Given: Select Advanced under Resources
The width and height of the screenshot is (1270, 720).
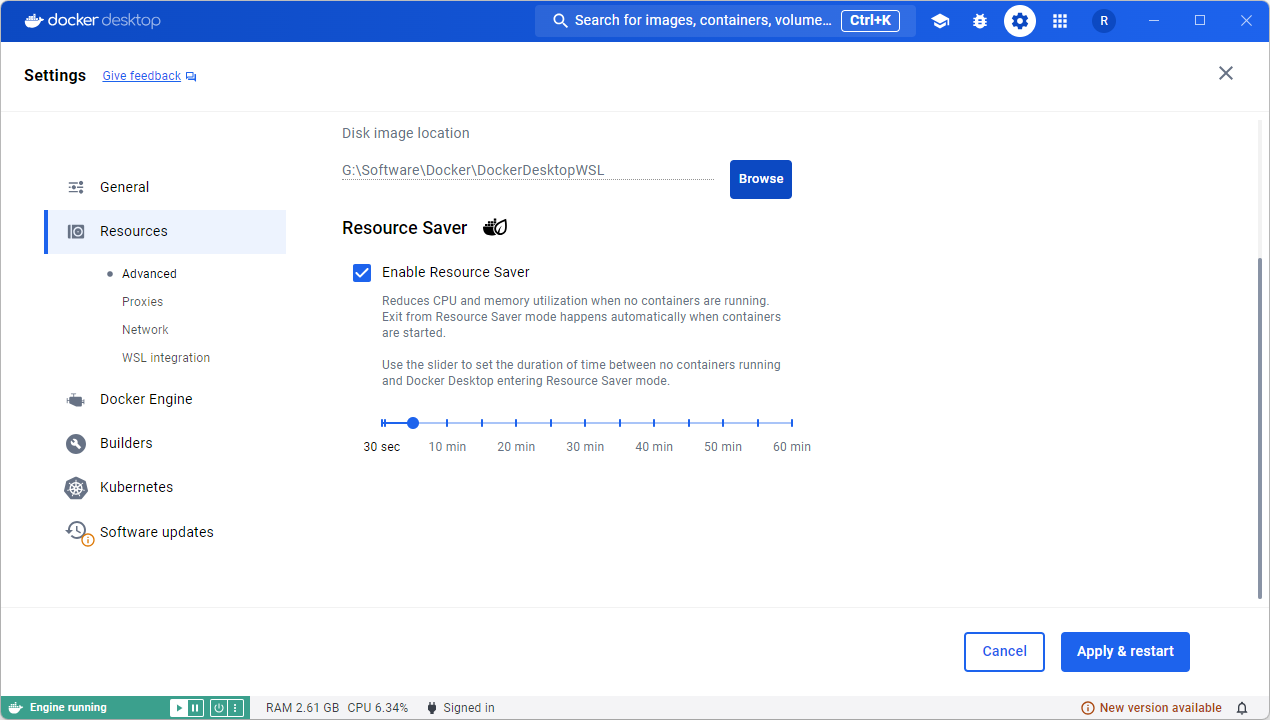Looking at the screenshot, I should (x=149, y=274).
